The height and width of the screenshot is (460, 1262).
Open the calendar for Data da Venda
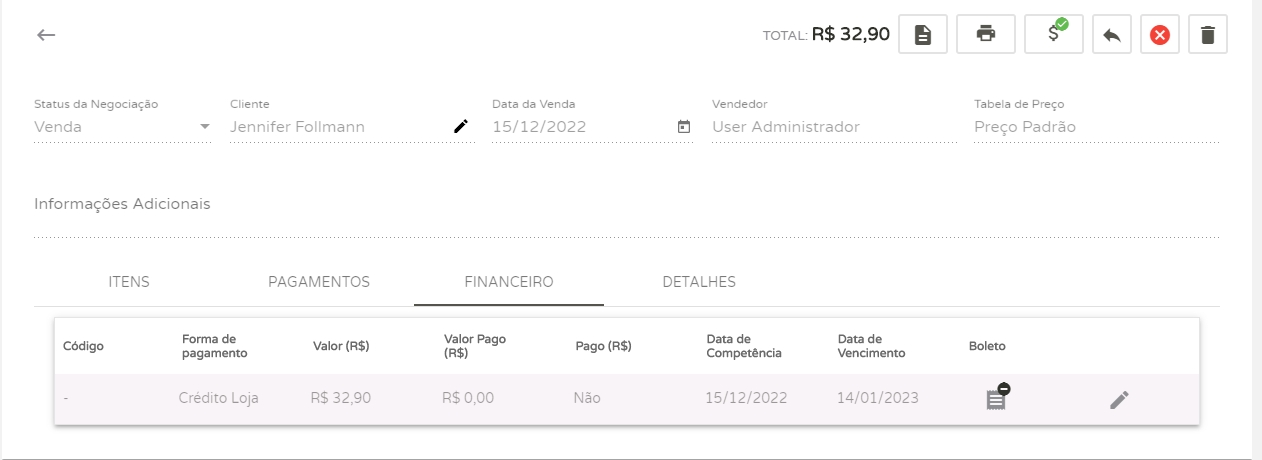point(684,127)
